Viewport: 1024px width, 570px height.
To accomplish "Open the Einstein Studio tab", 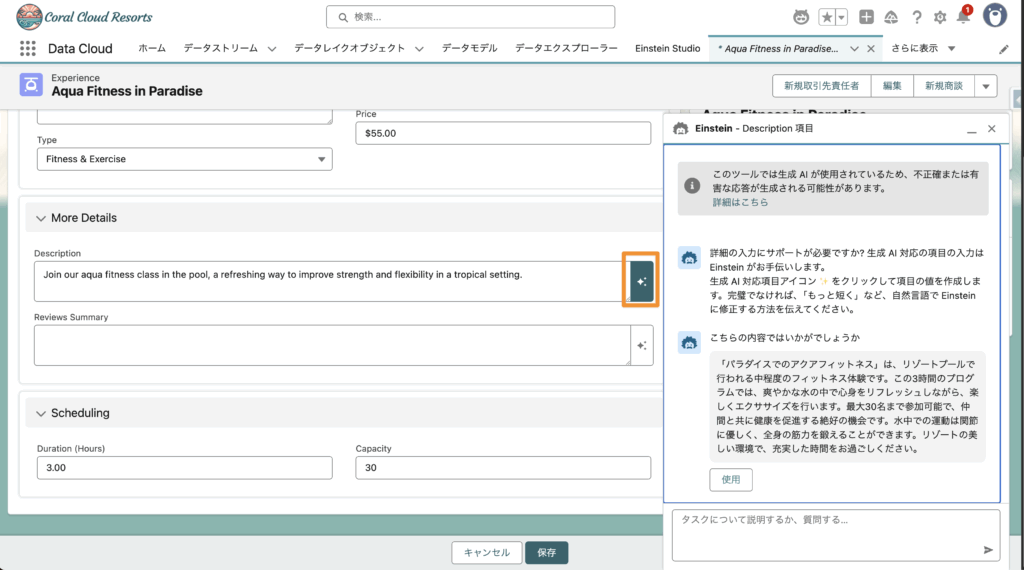I will click(x=667, y=48).
